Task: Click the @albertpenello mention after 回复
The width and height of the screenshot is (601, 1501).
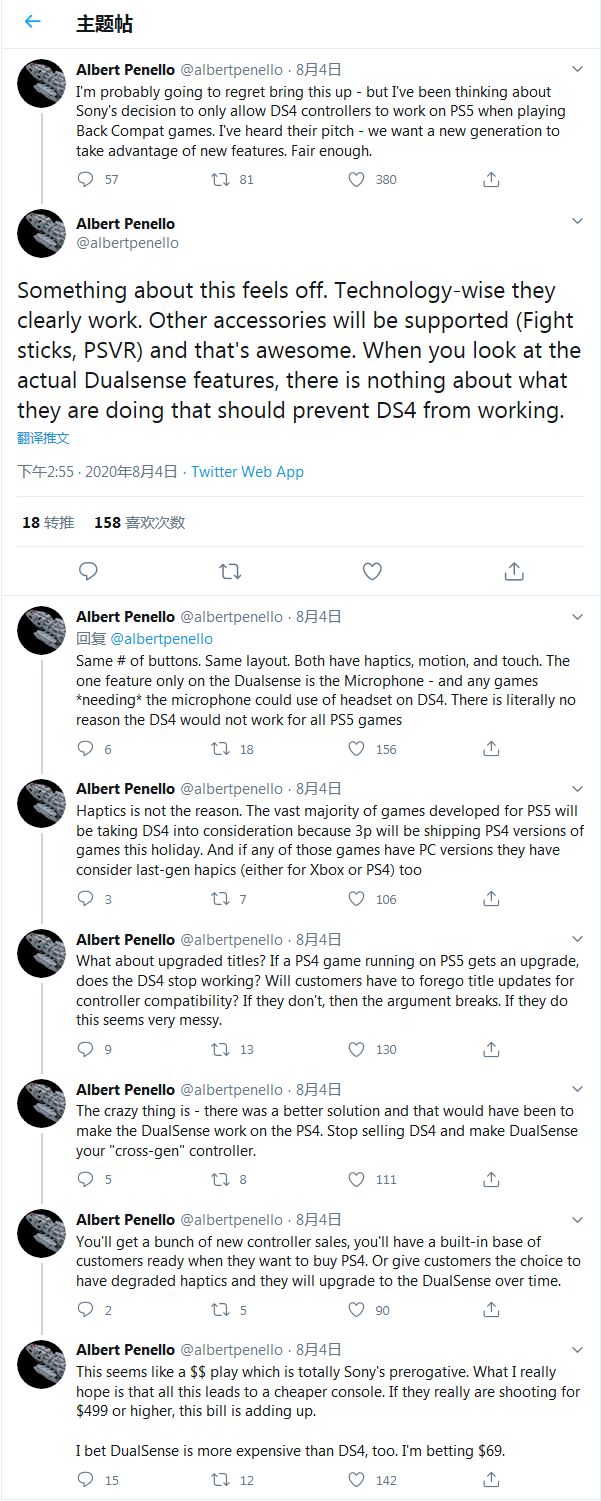Action: 161,638
